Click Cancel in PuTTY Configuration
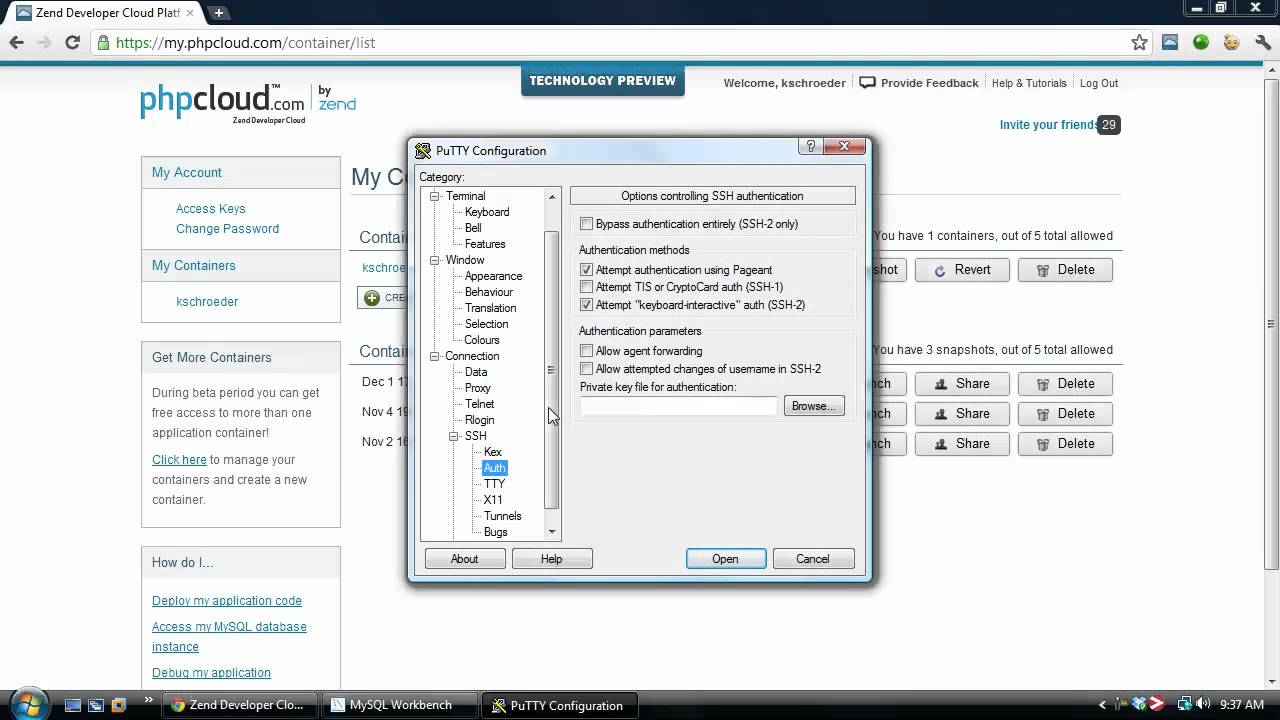1280x720 pixels. 813,559
